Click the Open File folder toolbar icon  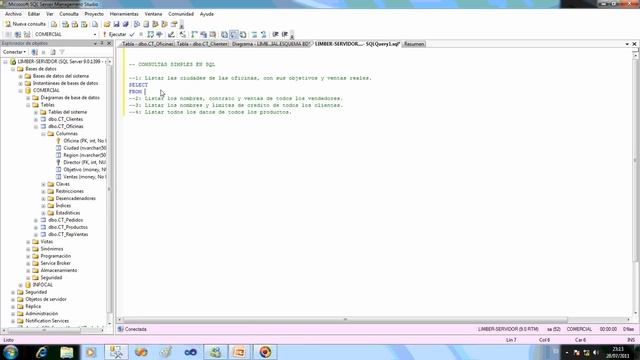[107, 24]
